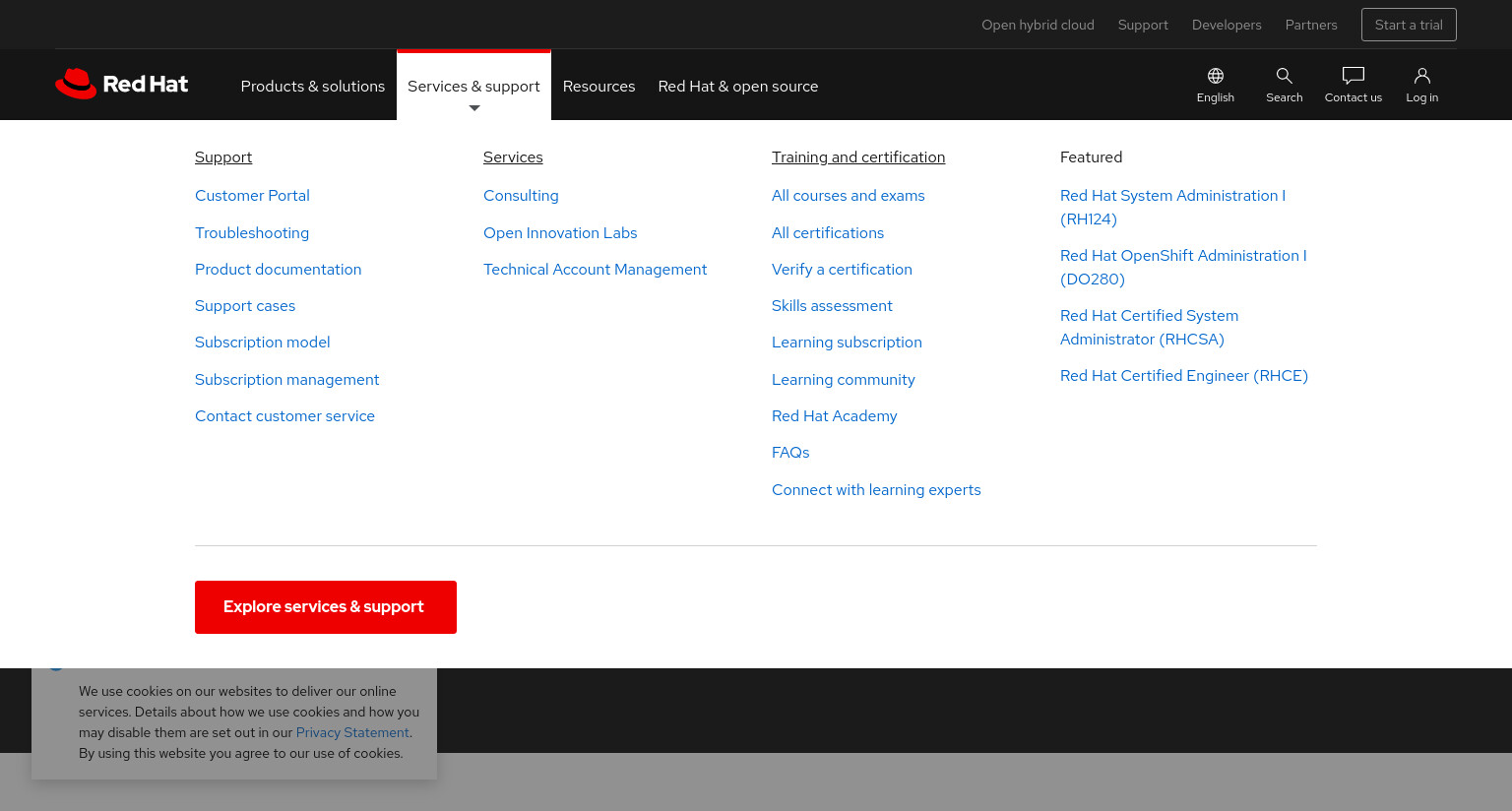The height and width of the screenshot is (811, 1512).
Task: Open the Troubleshooting link
Action: [x=252, y=233]
